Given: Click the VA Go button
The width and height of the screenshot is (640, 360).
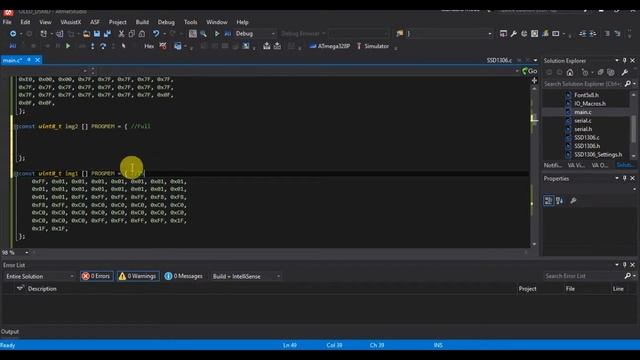Looking at the screenshot, I should pyautogui.click(x=530, y=71).
